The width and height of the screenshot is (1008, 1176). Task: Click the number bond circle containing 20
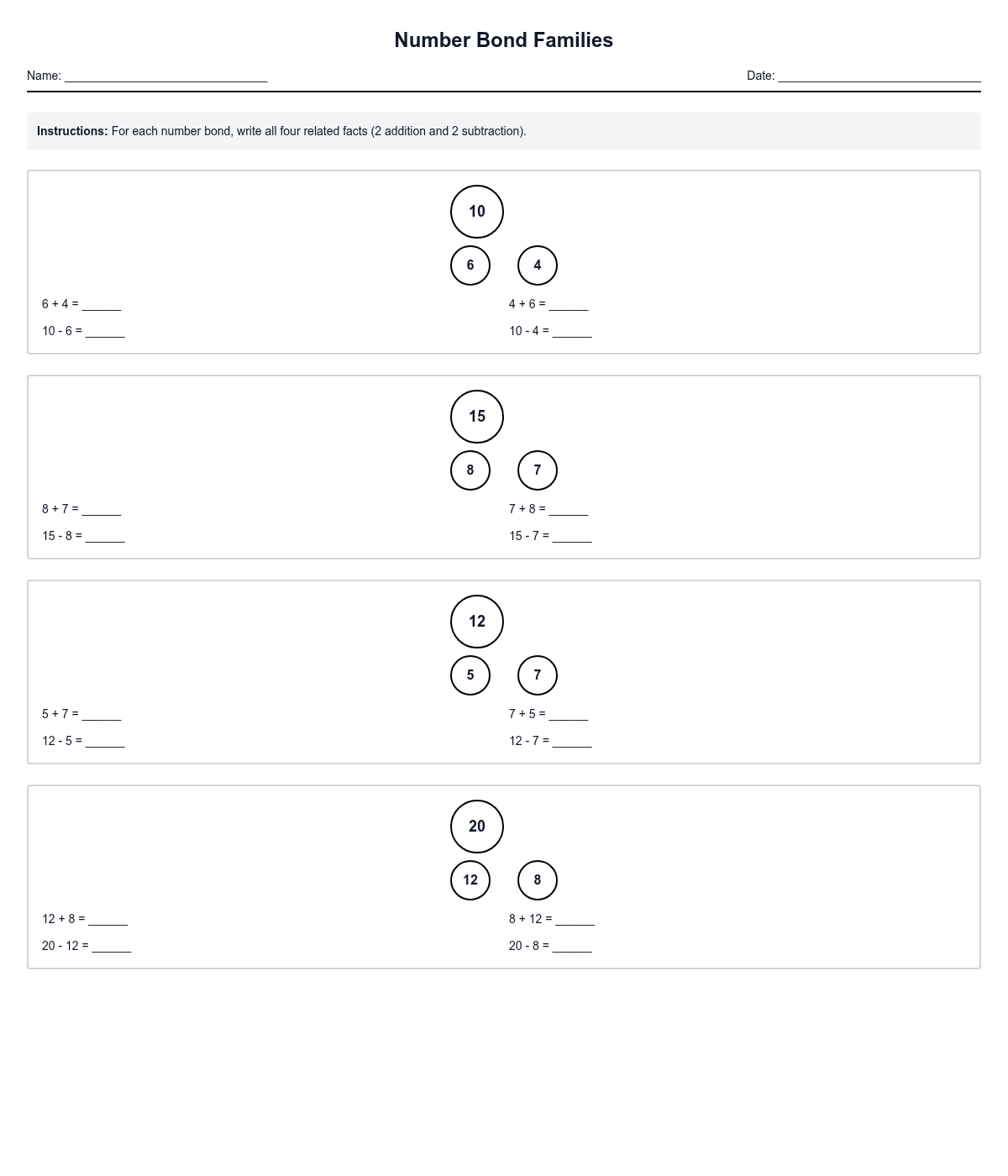tap(477, 827)
